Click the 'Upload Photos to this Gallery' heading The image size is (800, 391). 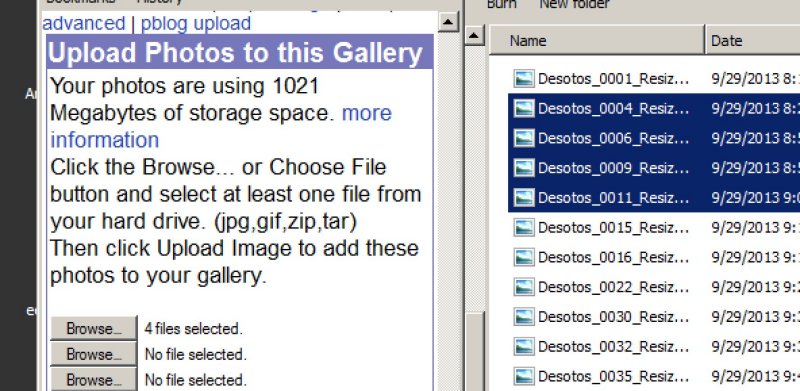[x=235, y=53]
